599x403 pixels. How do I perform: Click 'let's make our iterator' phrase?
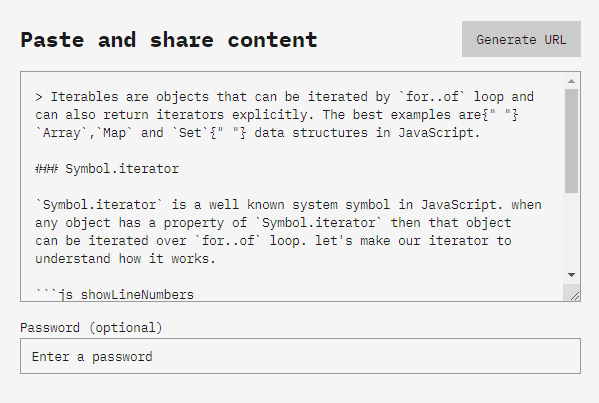(402, 241)
